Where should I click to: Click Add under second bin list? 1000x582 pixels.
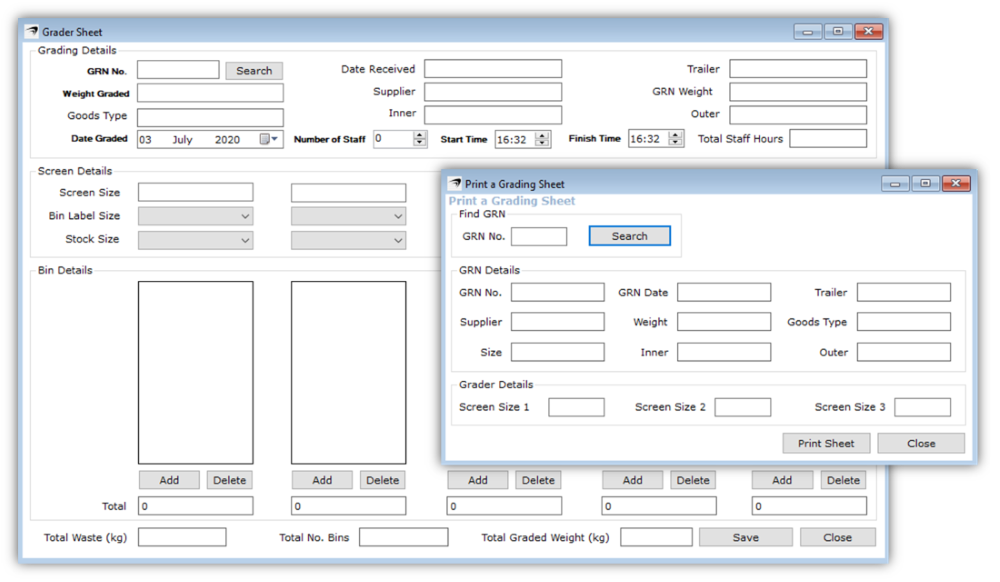[322, 480]
